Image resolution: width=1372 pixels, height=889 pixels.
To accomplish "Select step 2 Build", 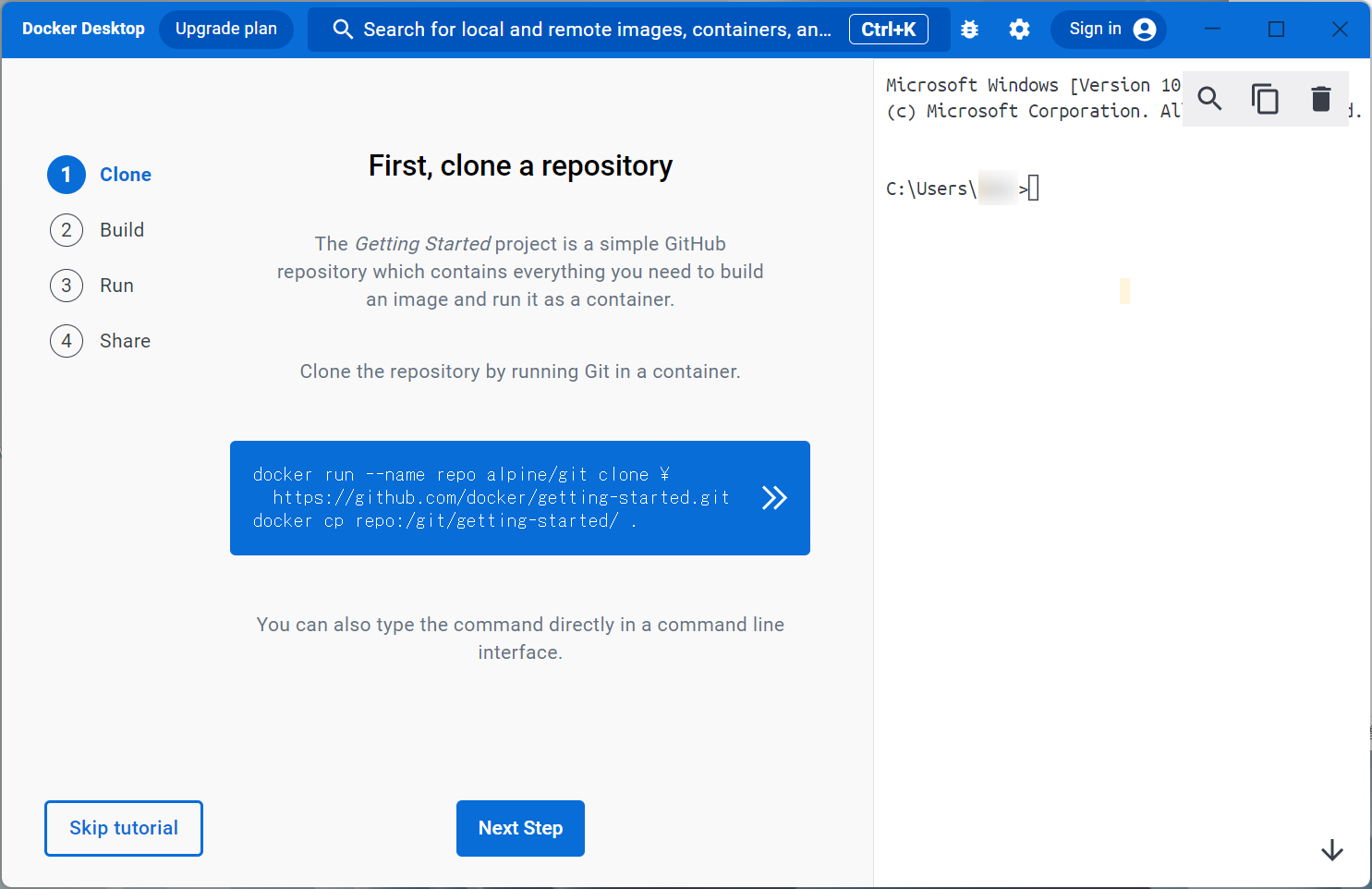I will [x=97, y=230].
